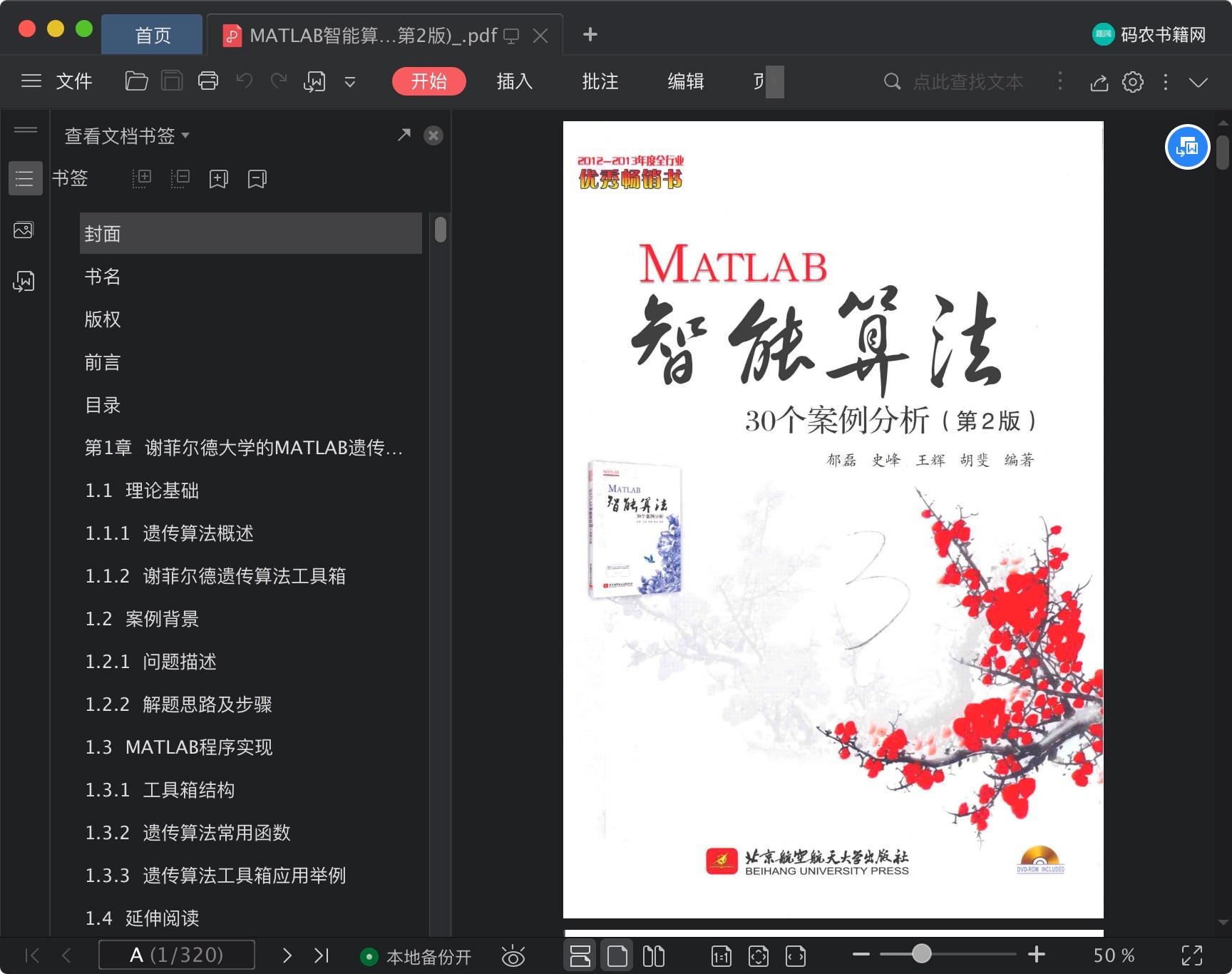Click the page number field A (1/320)
The image size is (1232, 974).
pyautogui.click(x=177, y=955)
